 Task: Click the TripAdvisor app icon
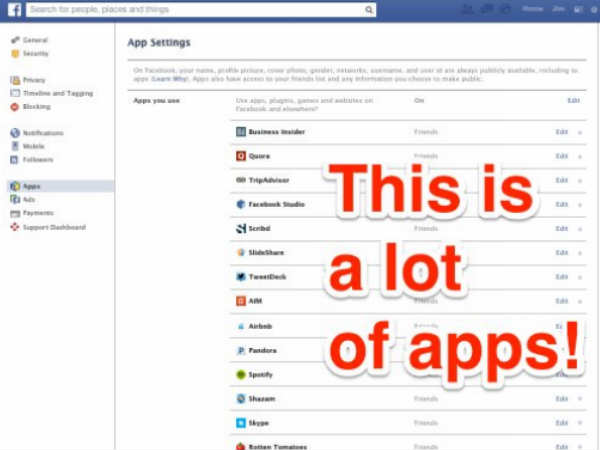(x=241, y=180)
